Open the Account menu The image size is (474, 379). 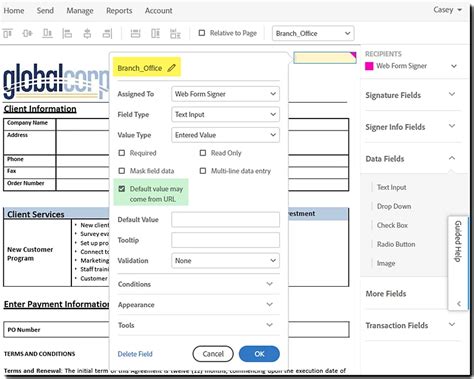pos(158,11)
